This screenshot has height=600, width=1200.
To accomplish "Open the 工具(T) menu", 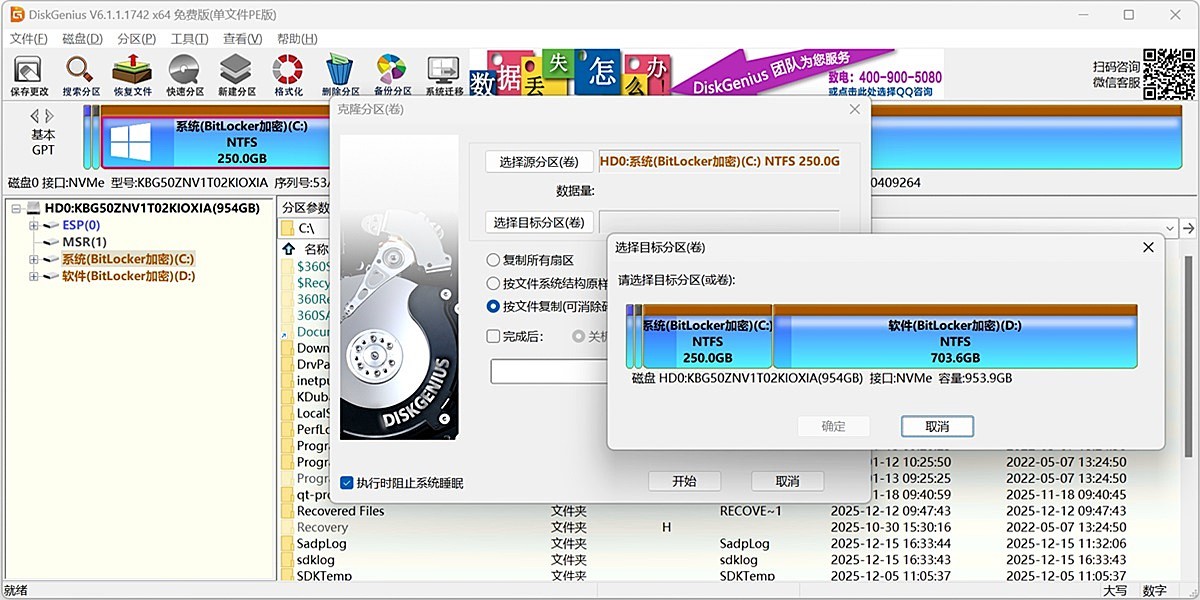I will pos(187,38).
